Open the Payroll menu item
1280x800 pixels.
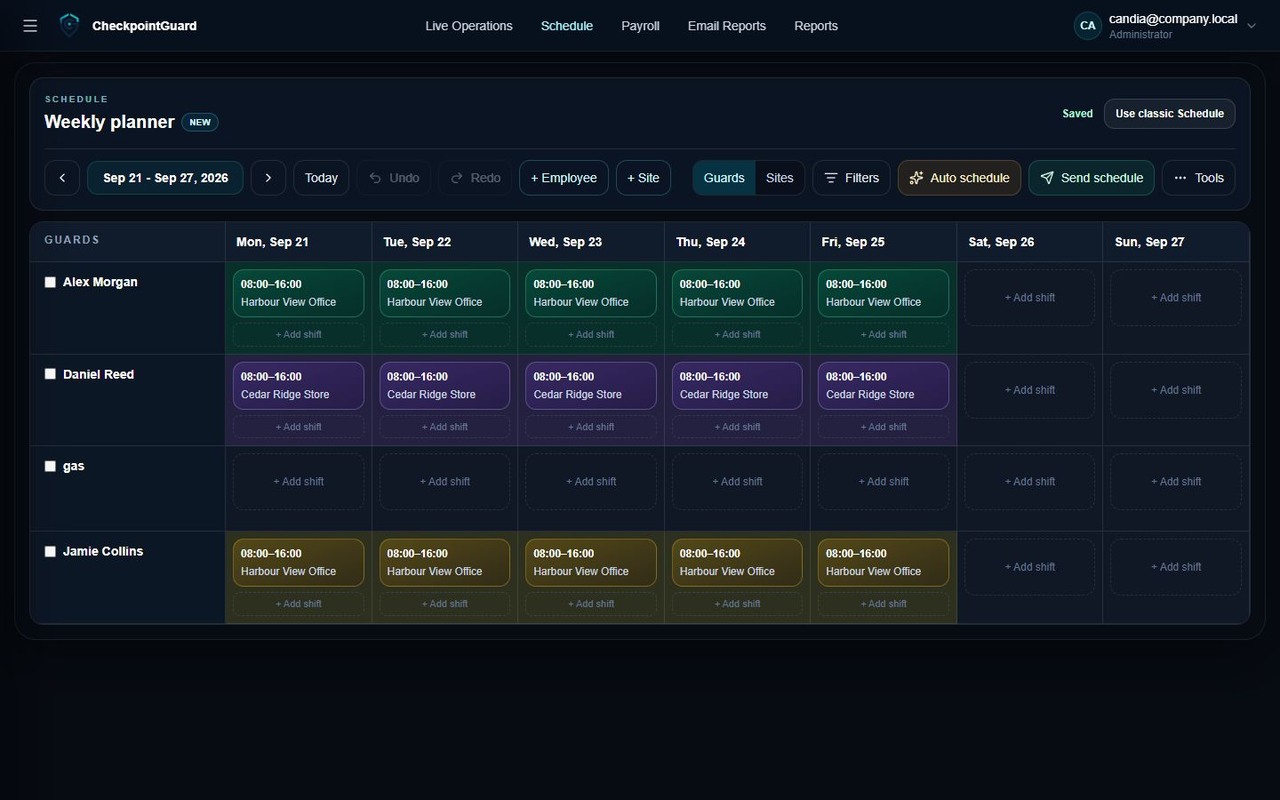point(640,26)
